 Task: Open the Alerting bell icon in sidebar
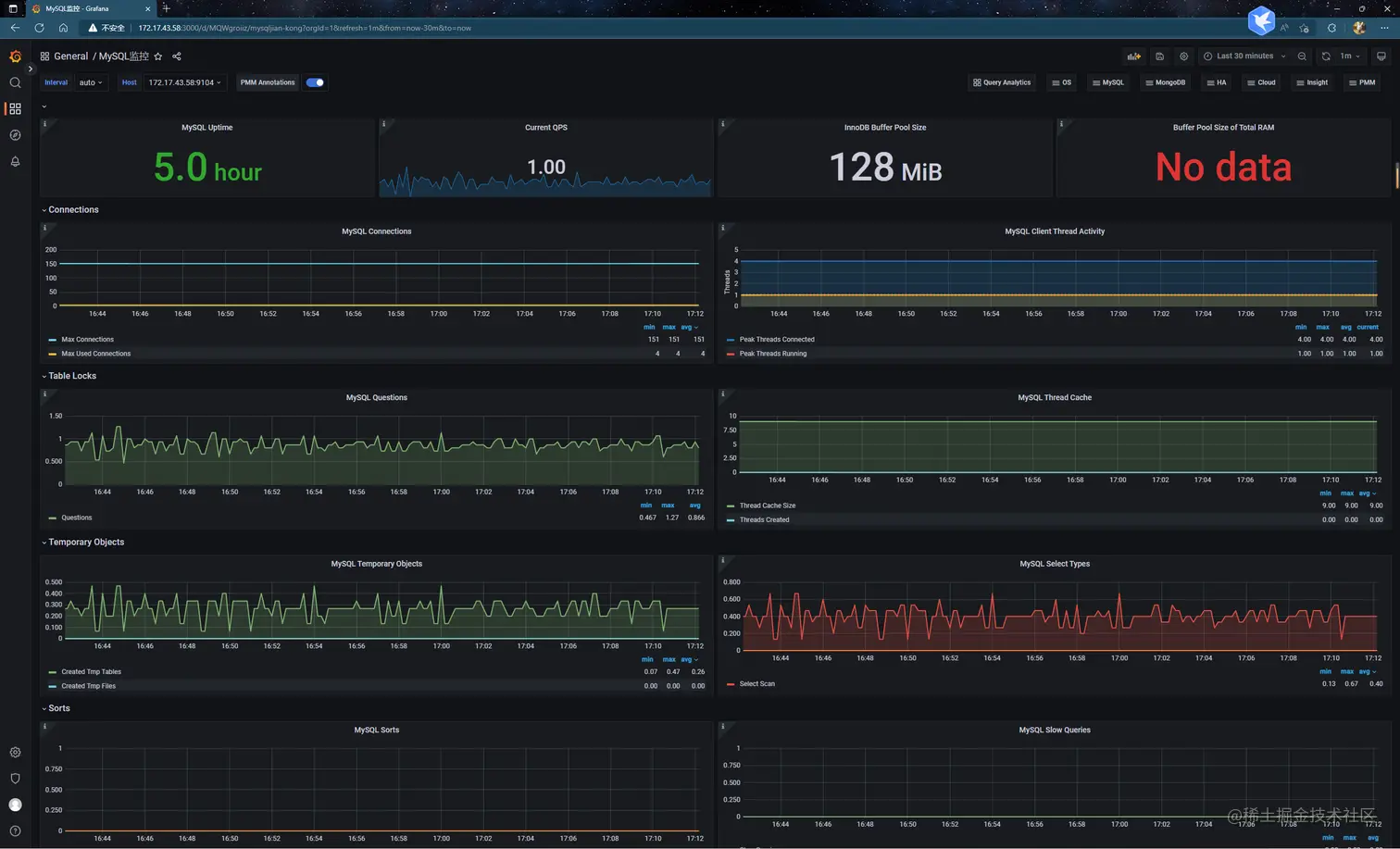coord(15,161)
